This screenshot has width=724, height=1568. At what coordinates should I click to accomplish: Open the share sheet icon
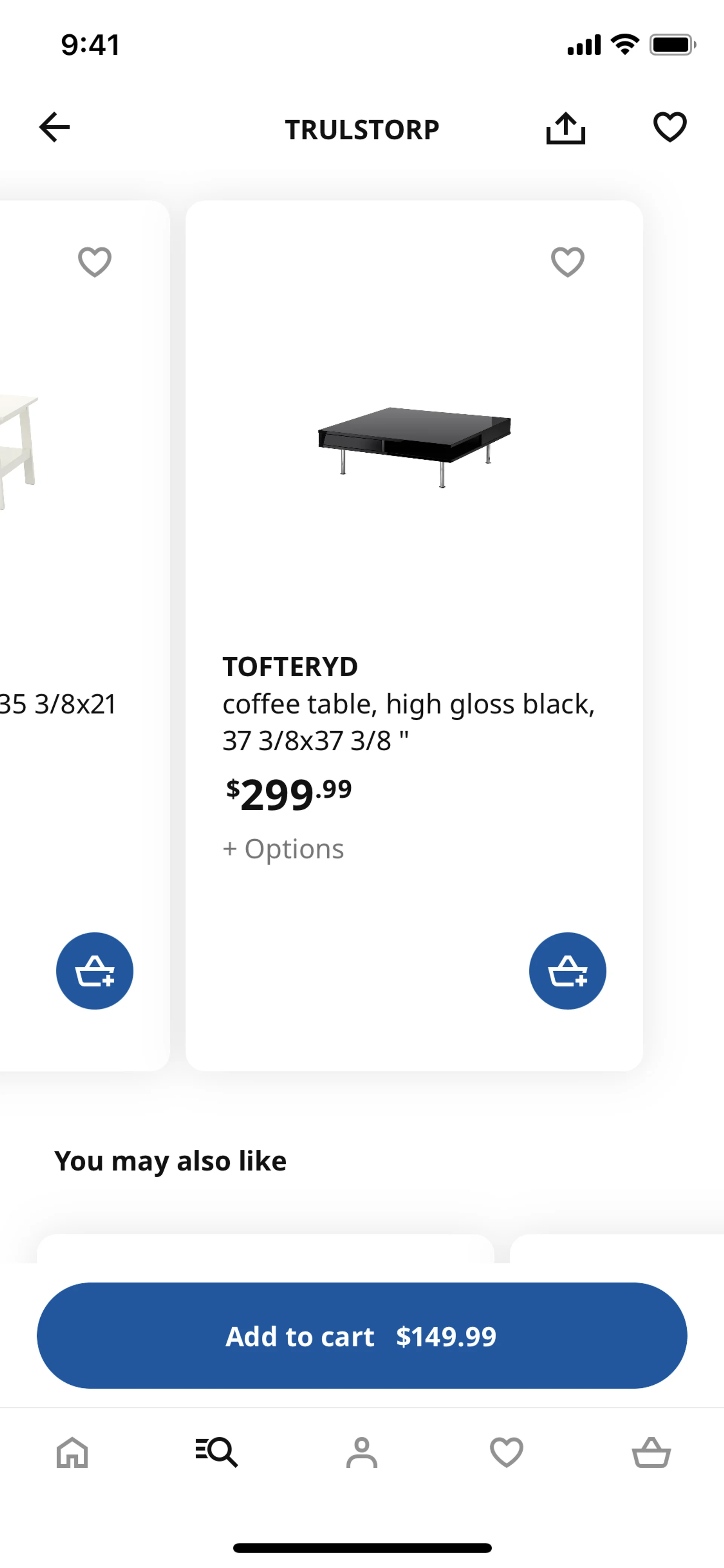coord(565,128)
